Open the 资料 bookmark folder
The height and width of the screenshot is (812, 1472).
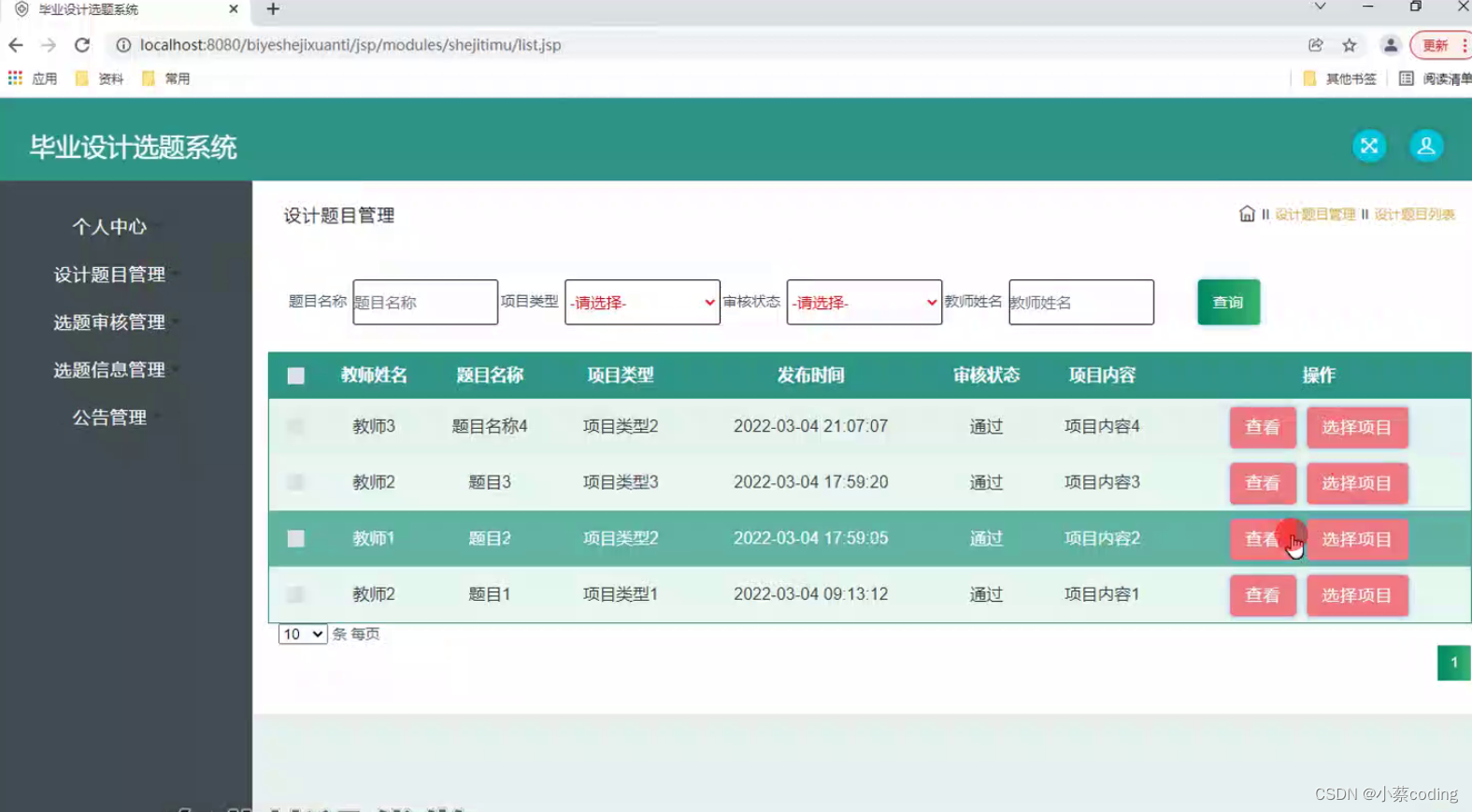pos(99,78)
